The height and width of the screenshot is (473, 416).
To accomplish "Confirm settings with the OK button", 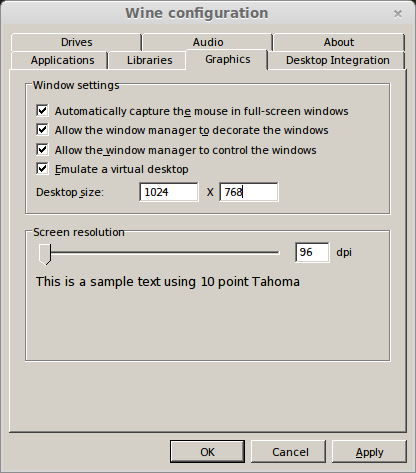I will coord(207,452).
